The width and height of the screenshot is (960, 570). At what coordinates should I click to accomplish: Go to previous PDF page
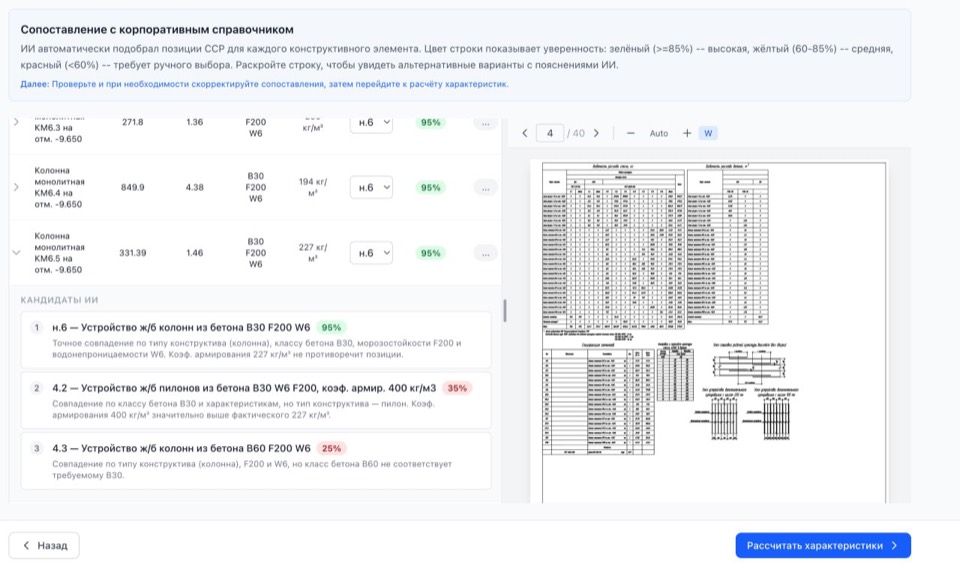coord(524,133)
